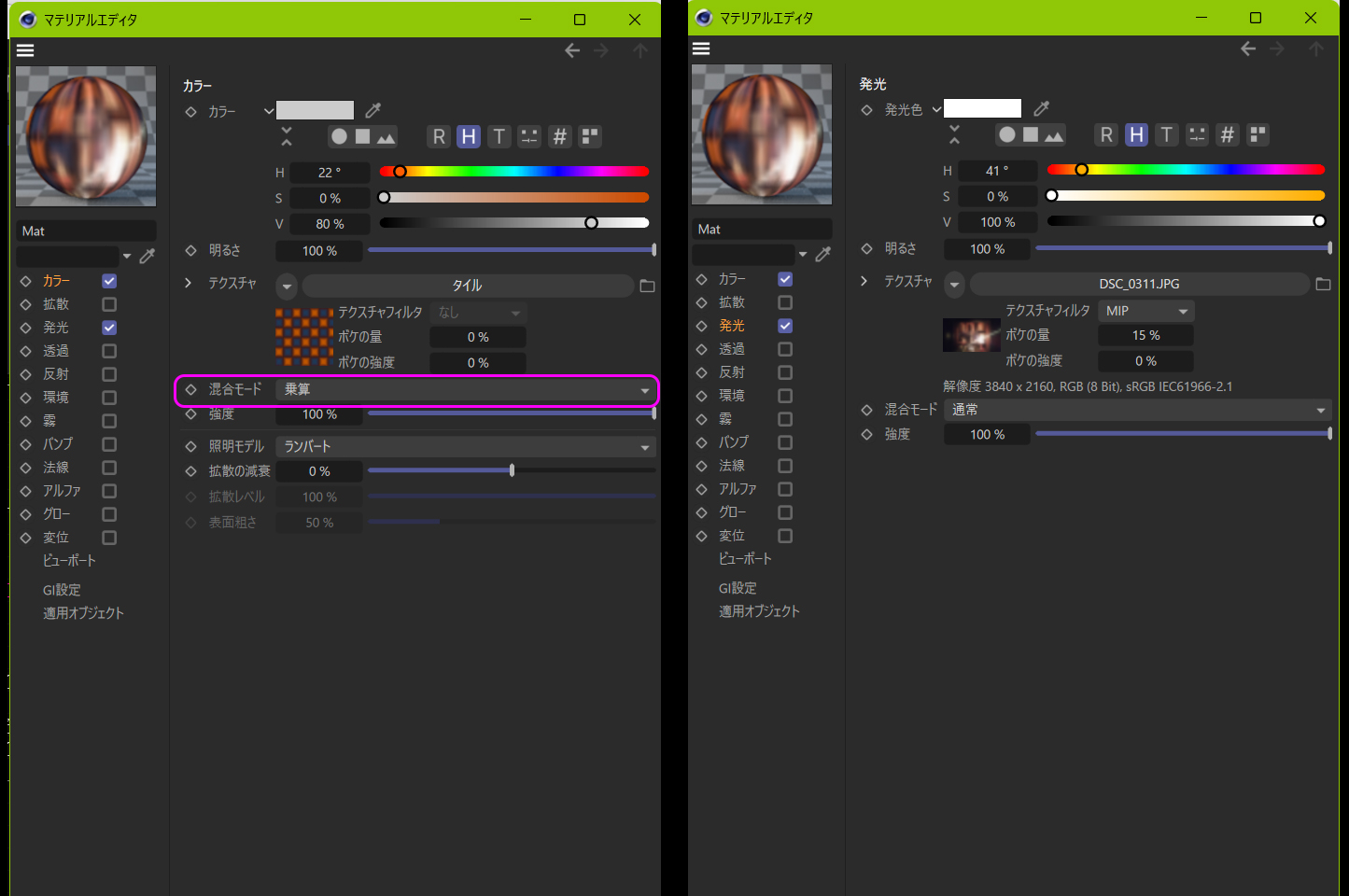Click the image picker icon in the 発光 panel

click(x=1054, y=135)
